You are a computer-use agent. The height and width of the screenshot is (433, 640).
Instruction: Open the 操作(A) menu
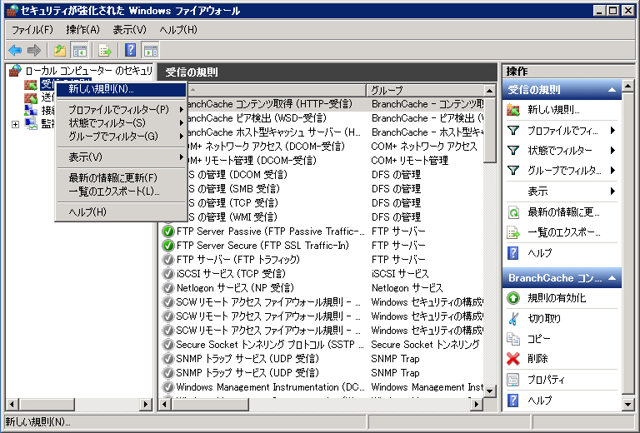[83, 30]
